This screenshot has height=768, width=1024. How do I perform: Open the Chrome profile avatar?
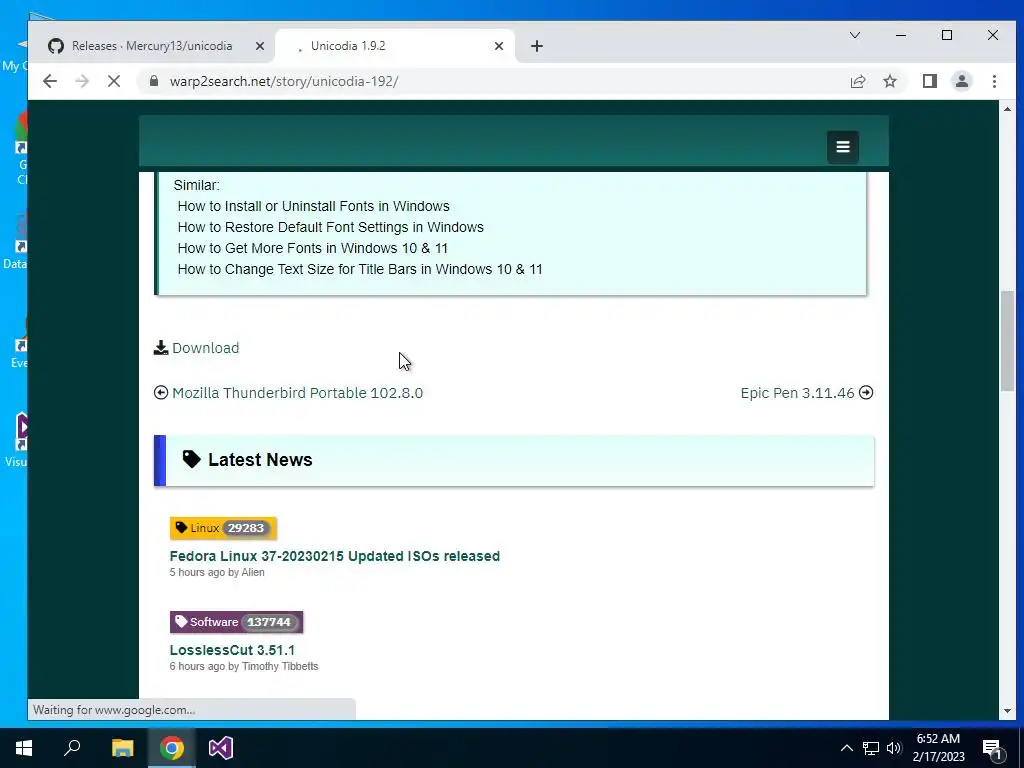[x=961, y=81]
